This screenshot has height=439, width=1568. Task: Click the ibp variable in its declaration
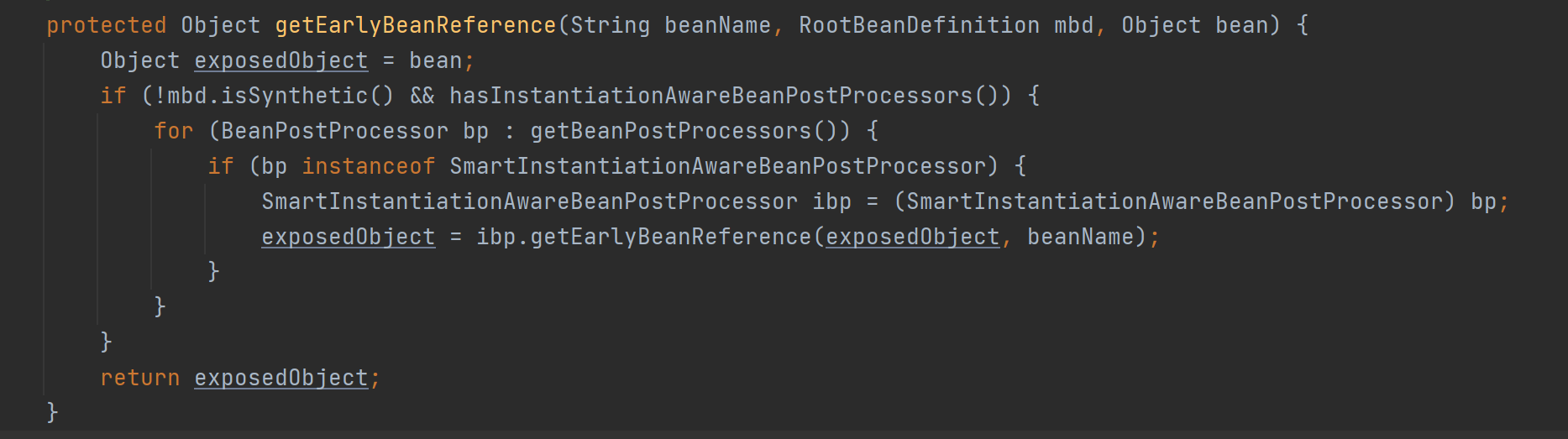(x=831, y=201)
